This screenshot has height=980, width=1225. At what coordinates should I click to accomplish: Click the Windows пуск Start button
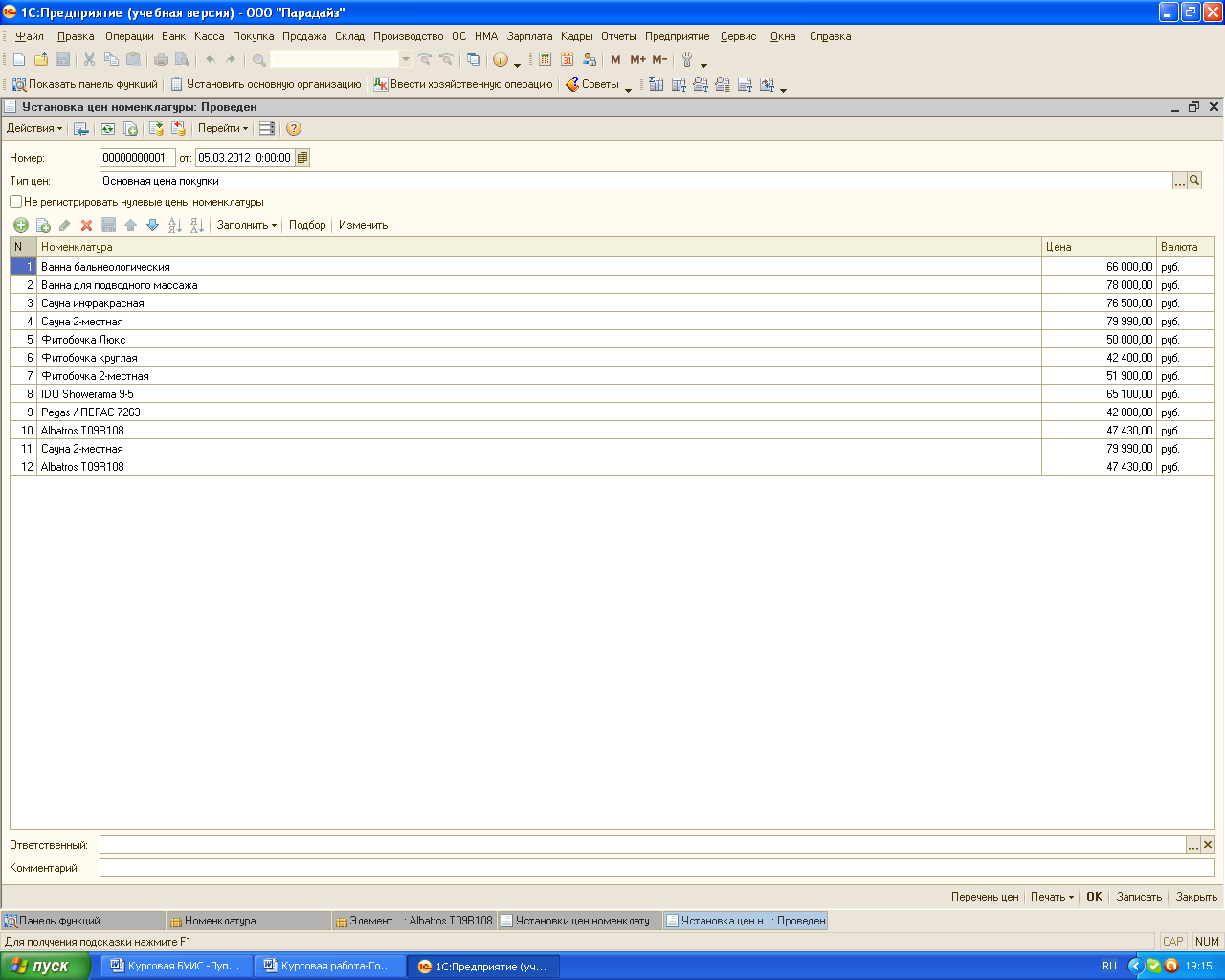[45, 966]
